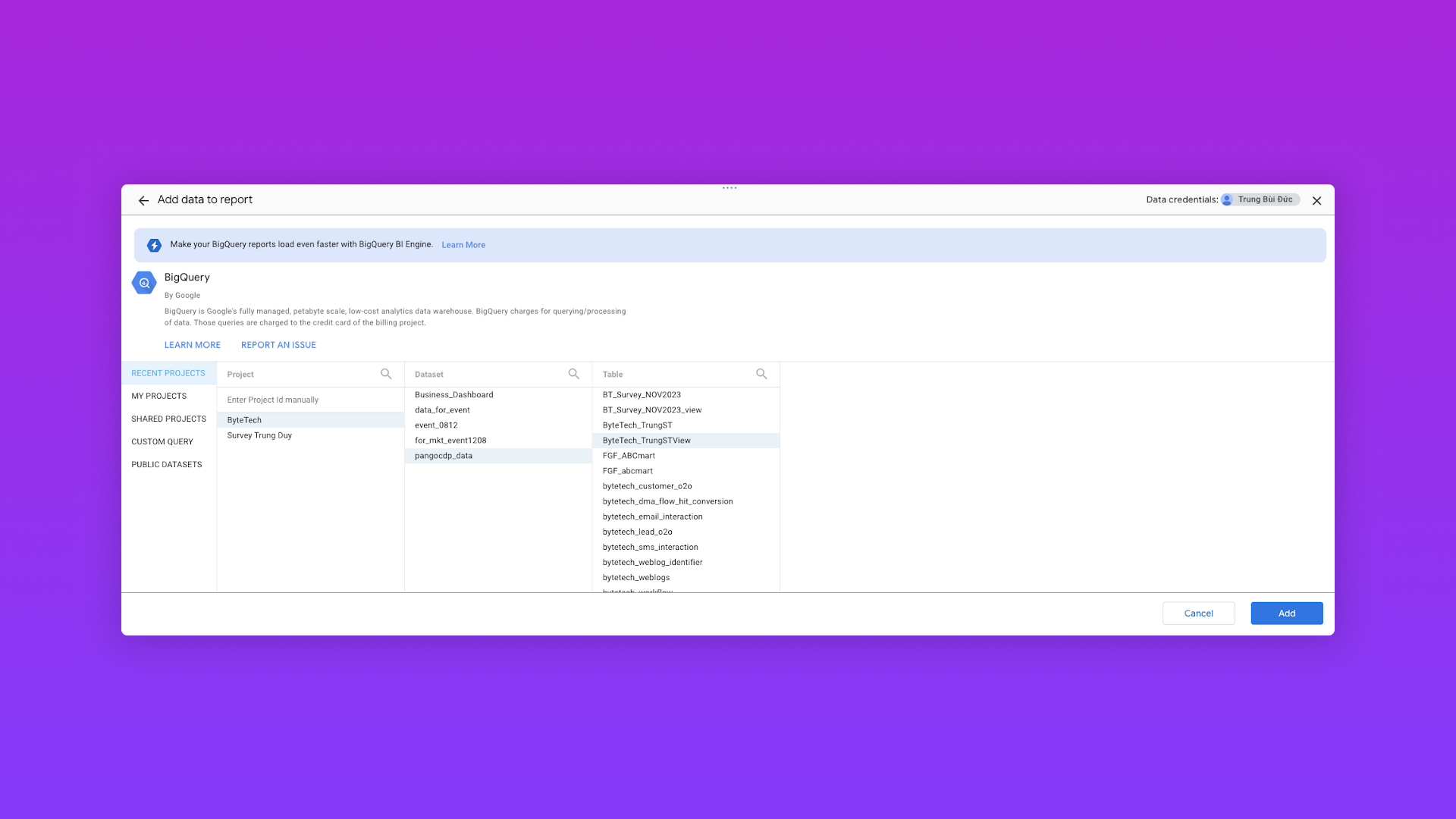
Task: Click the Trung Bùi Đức credentials avatar
Action: [x=1227, y=200]
